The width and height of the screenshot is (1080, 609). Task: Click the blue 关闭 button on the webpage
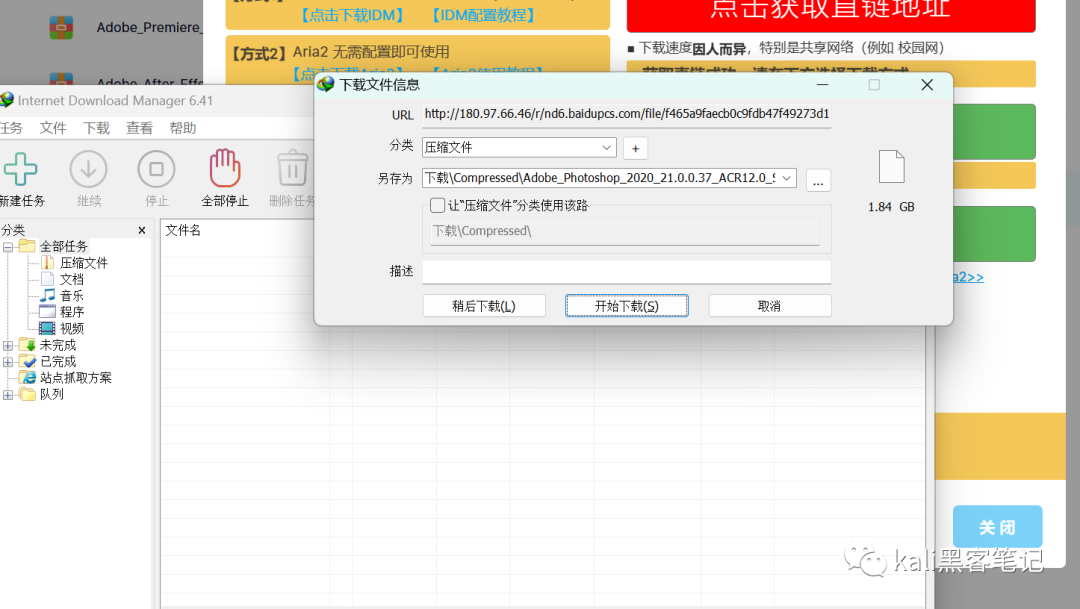pyautogui.click(x=997, y=527)
